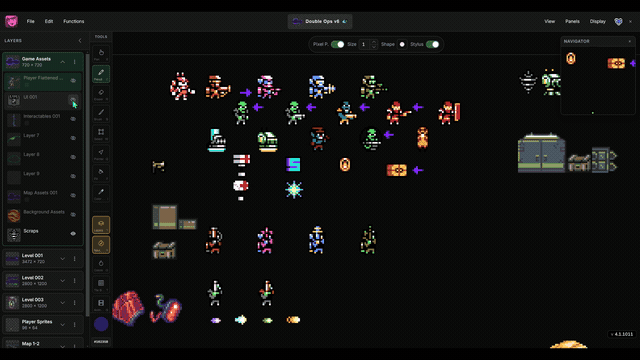Open the View menu

coord(549,21)
